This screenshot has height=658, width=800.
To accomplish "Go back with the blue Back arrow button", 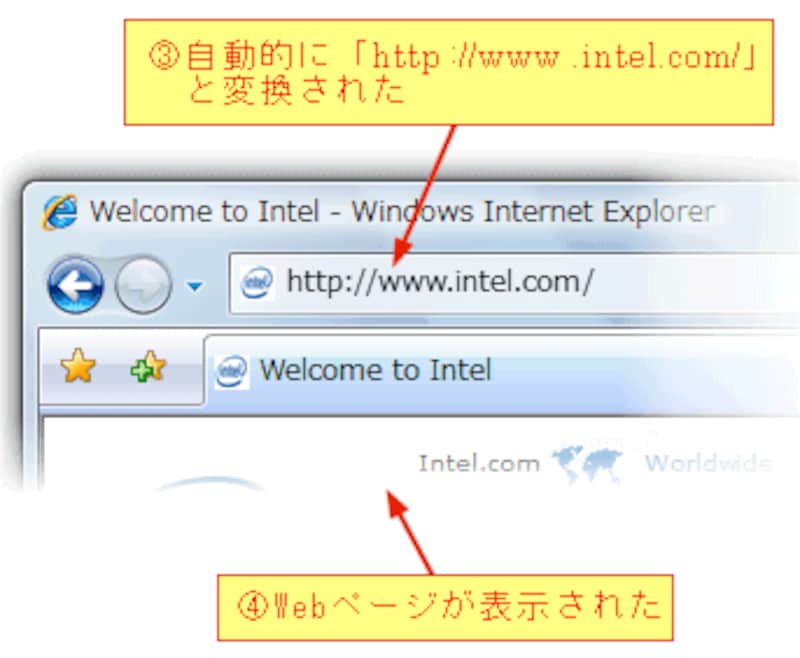I will click(x=76, y=285).
